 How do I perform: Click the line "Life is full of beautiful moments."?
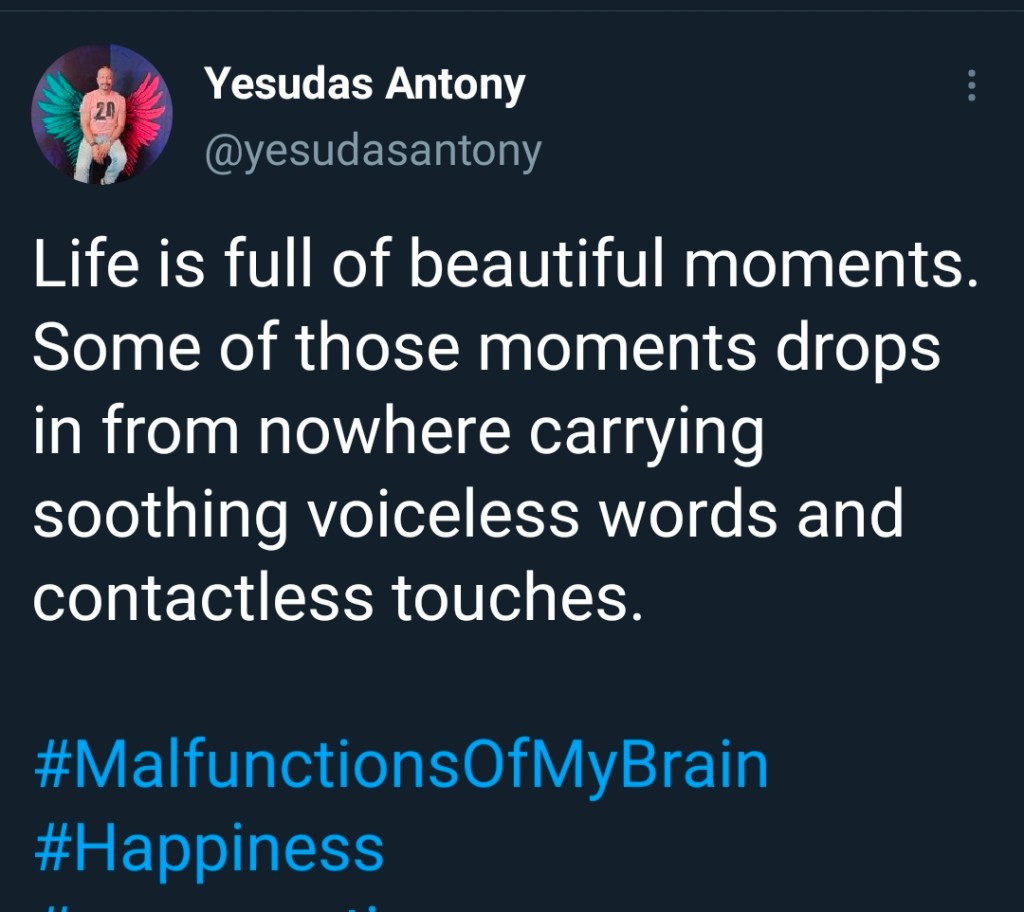click(x=505, y=268)
